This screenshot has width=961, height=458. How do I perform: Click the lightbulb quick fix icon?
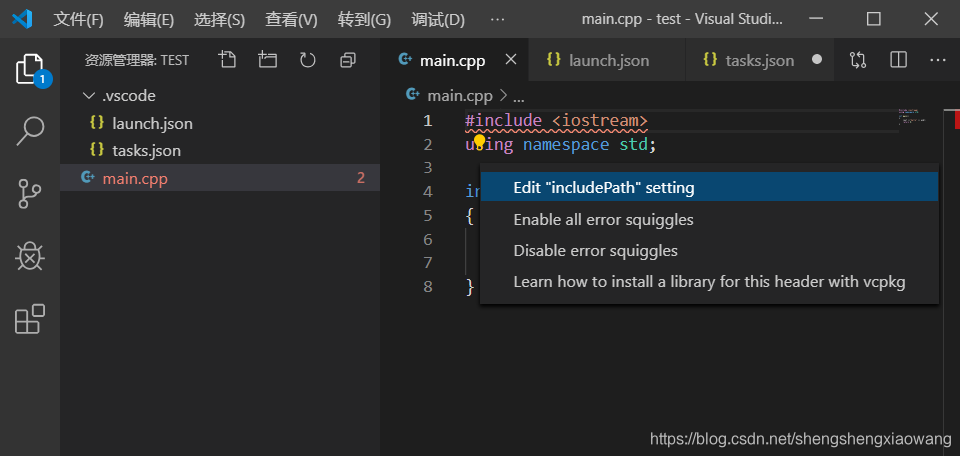[x=480, y=142]
